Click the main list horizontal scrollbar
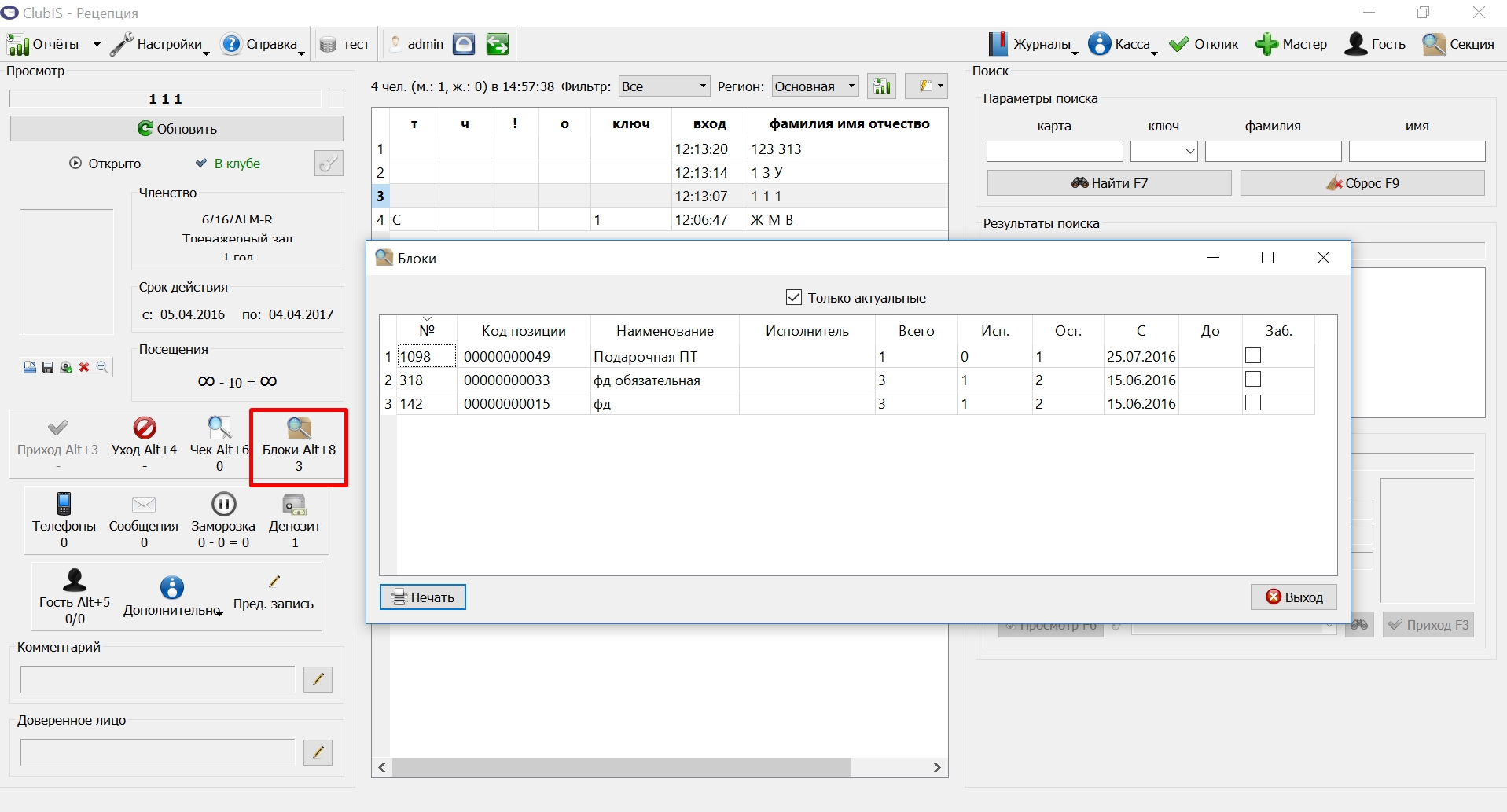This screenshot has width=1507, height=812. (621, 767)
